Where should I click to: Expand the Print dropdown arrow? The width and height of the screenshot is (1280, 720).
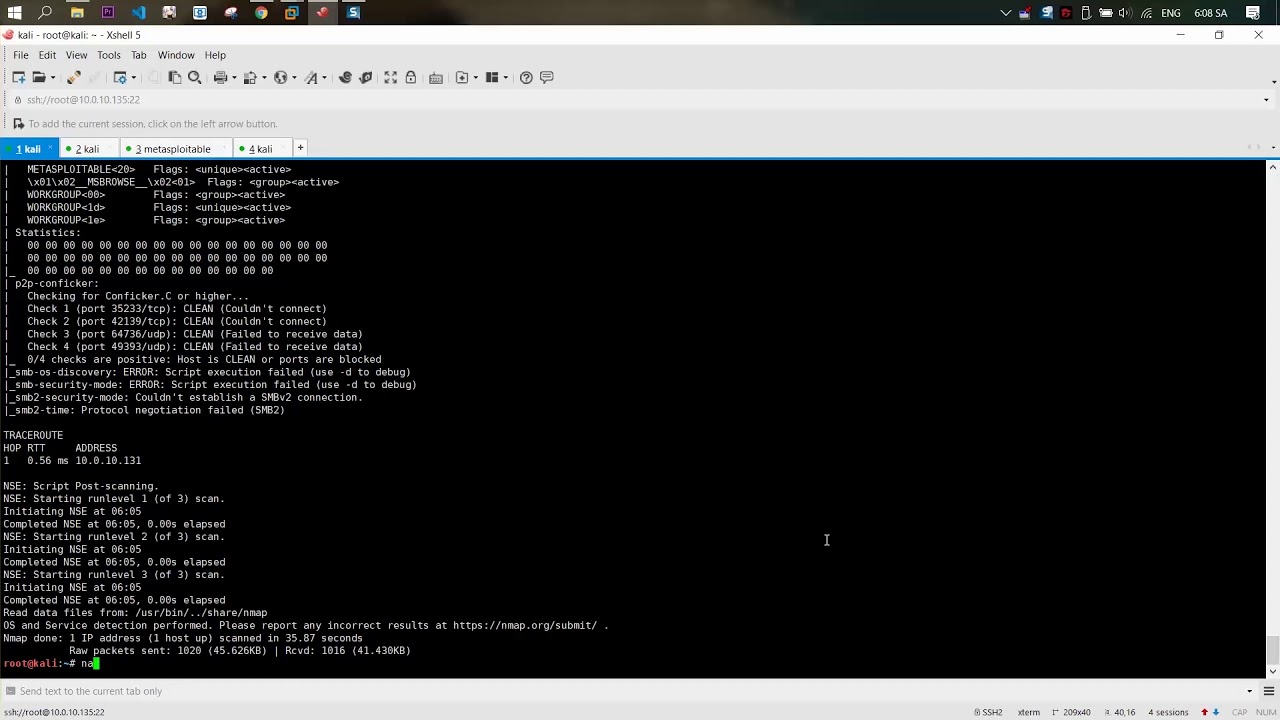[x=233, y=77]
